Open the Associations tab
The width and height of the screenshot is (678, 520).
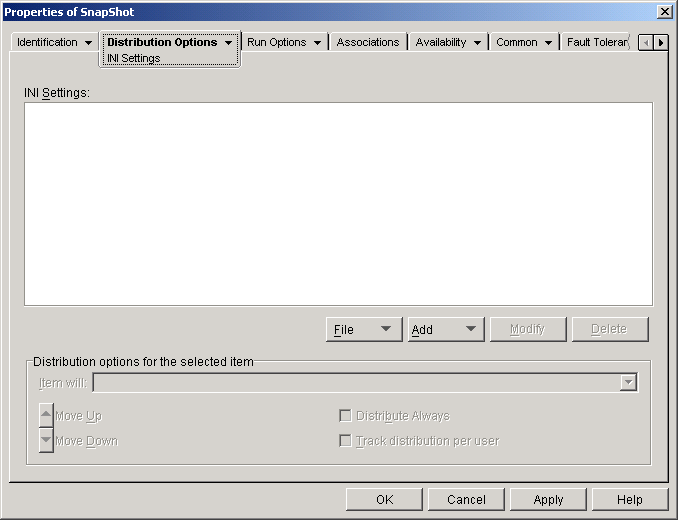tap(368, 42)
